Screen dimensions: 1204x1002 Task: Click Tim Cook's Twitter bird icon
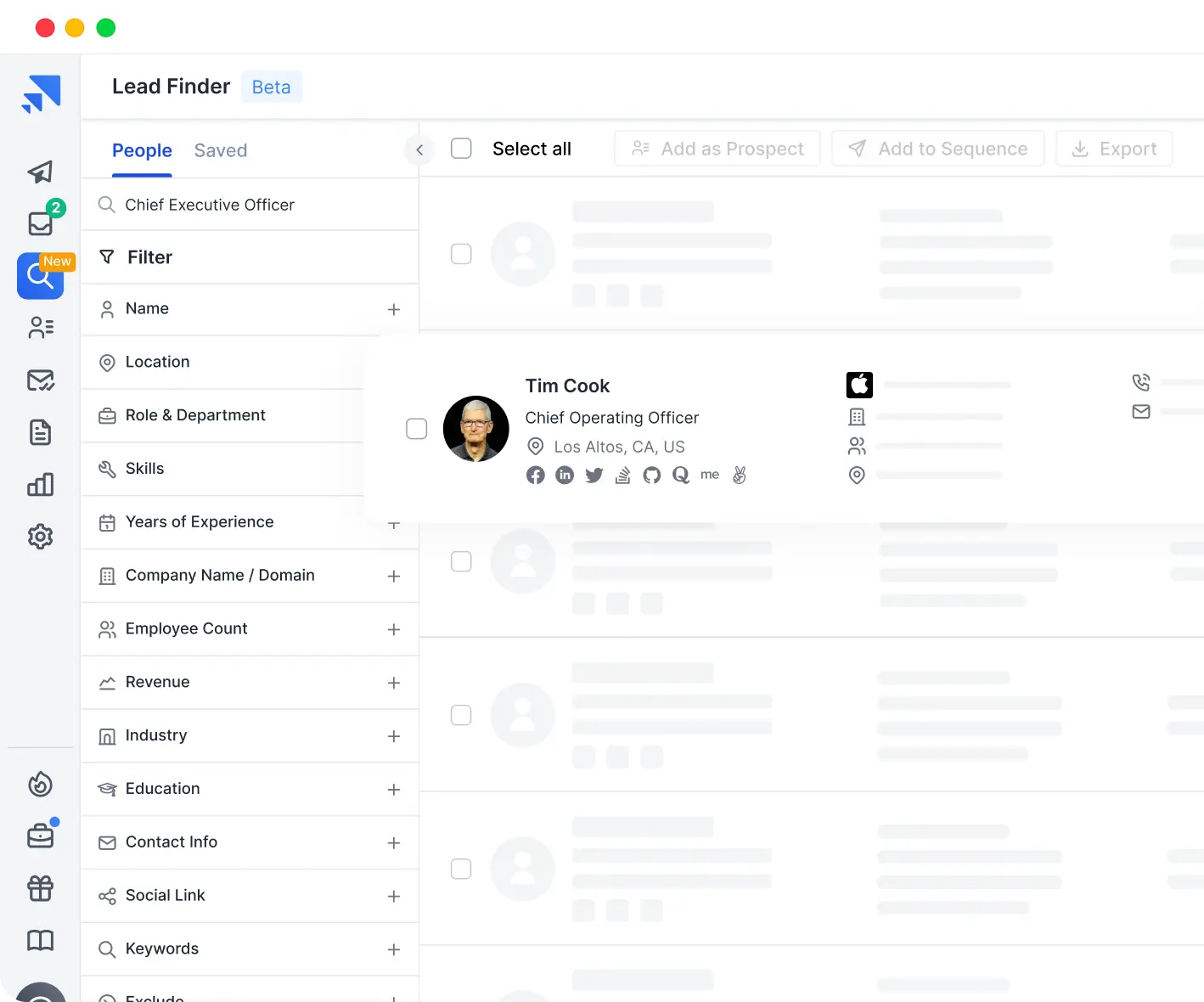(594, 476)
